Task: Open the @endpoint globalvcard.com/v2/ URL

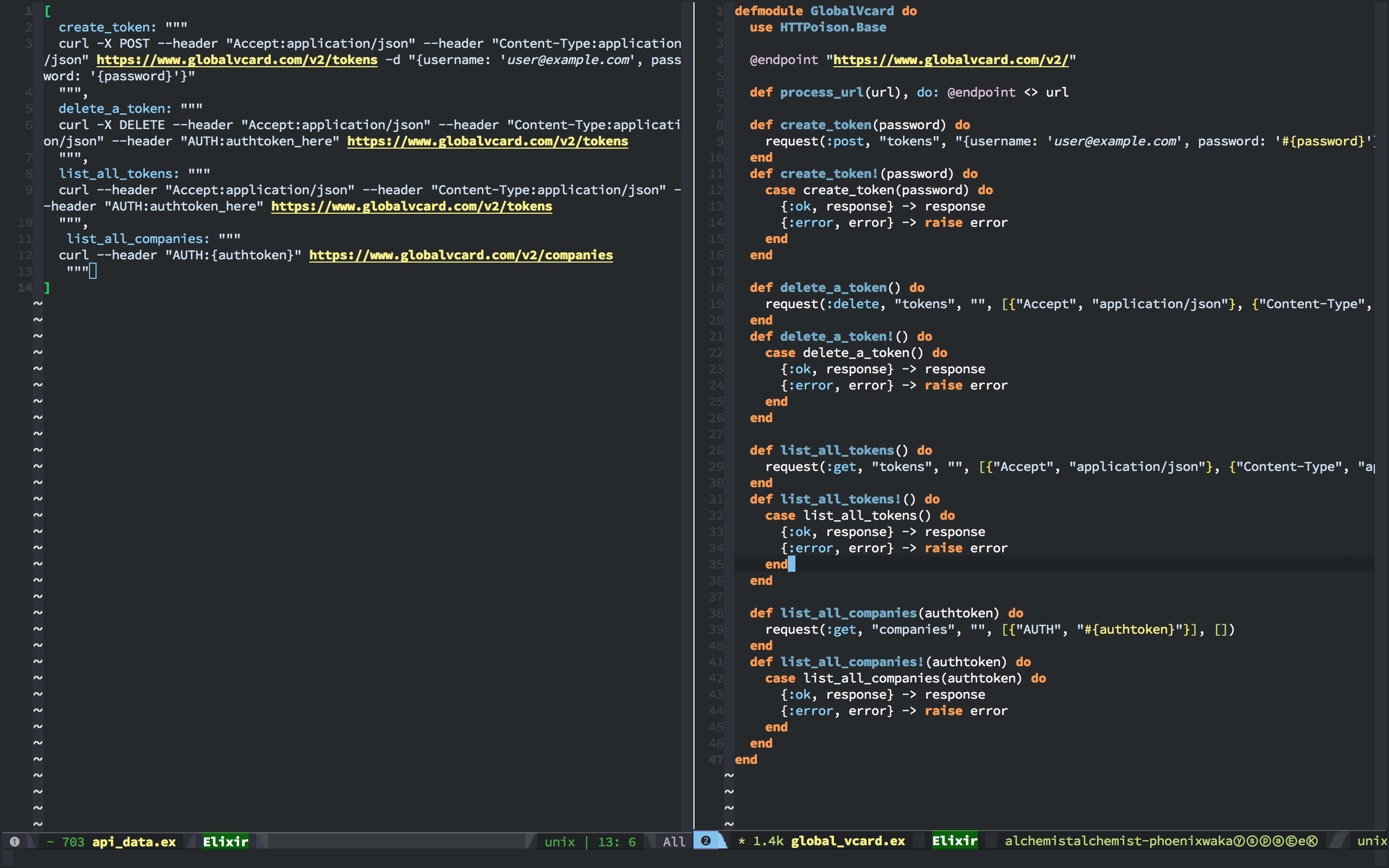Action: 951,60
